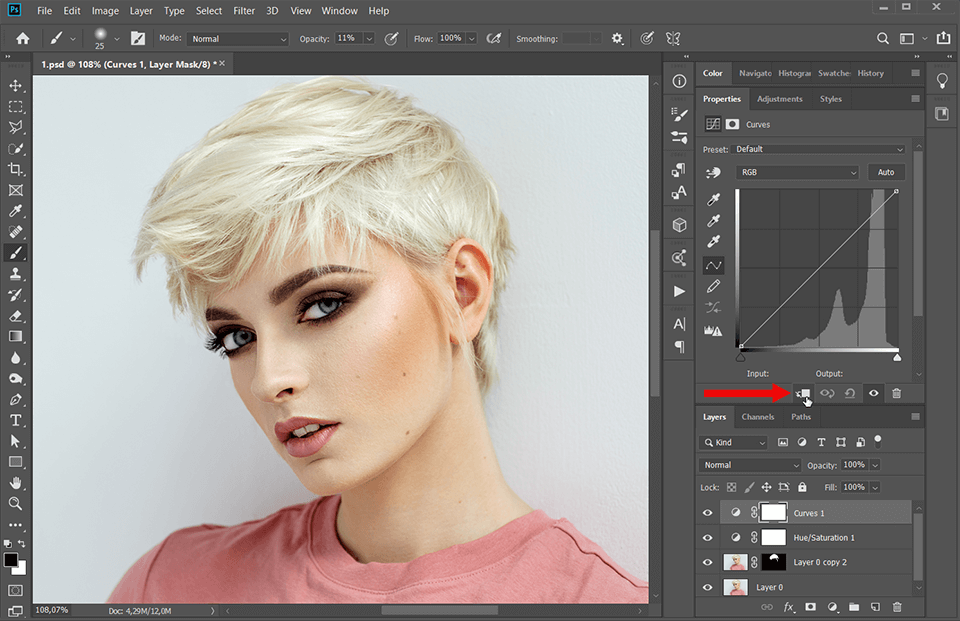
Task: Create a new layer in the Layers panel
Action: point(874,606)
